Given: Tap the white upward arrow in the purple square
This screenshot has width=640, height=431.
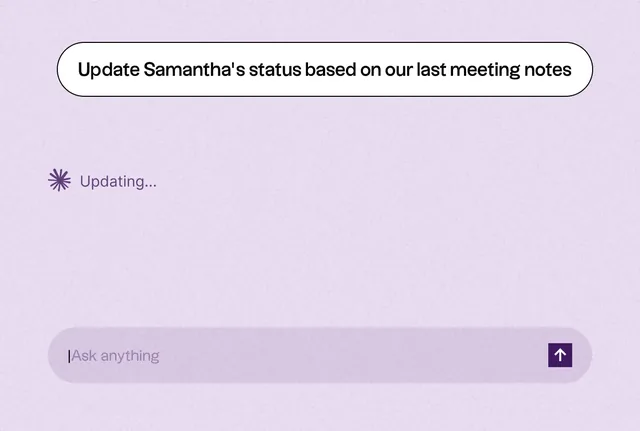Looking at the screenshot, I should click(560, 355).
